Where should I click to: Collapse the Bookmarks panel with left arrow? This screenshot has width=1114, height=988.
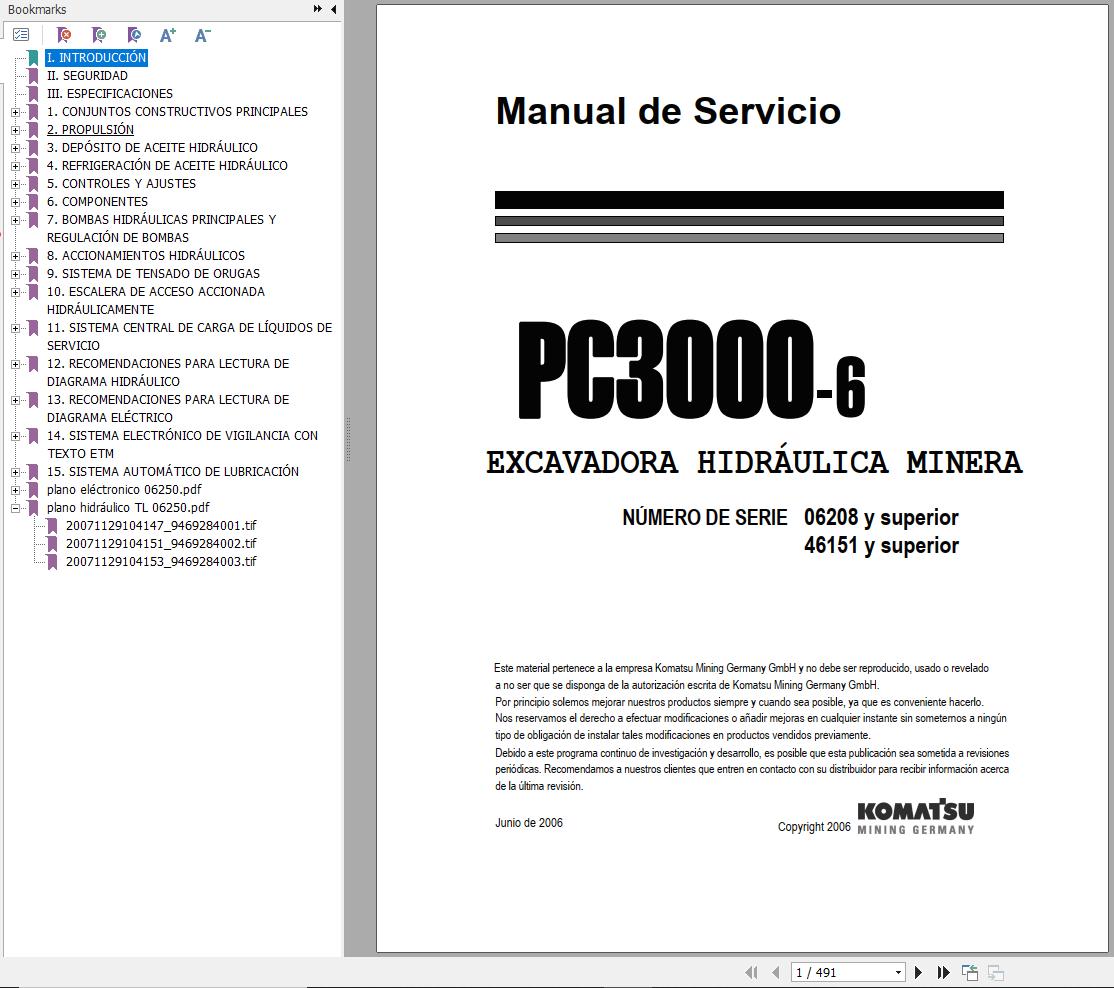[334, 9]
